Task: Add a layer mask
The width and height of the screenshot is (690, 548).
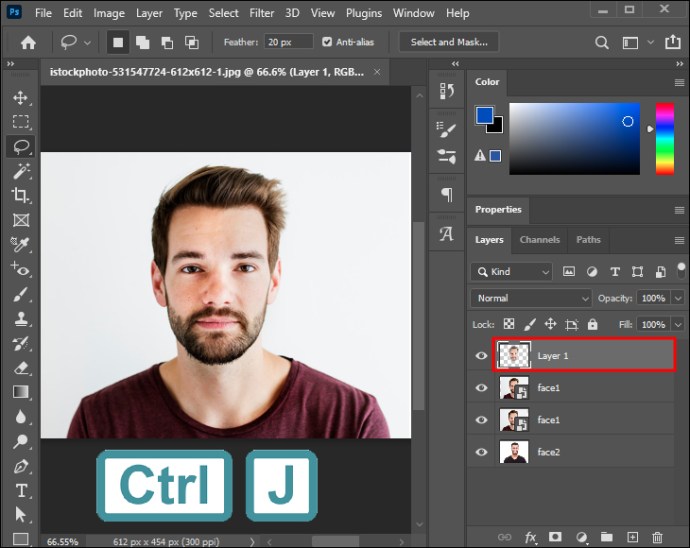Action: click(x=555, y=537)
